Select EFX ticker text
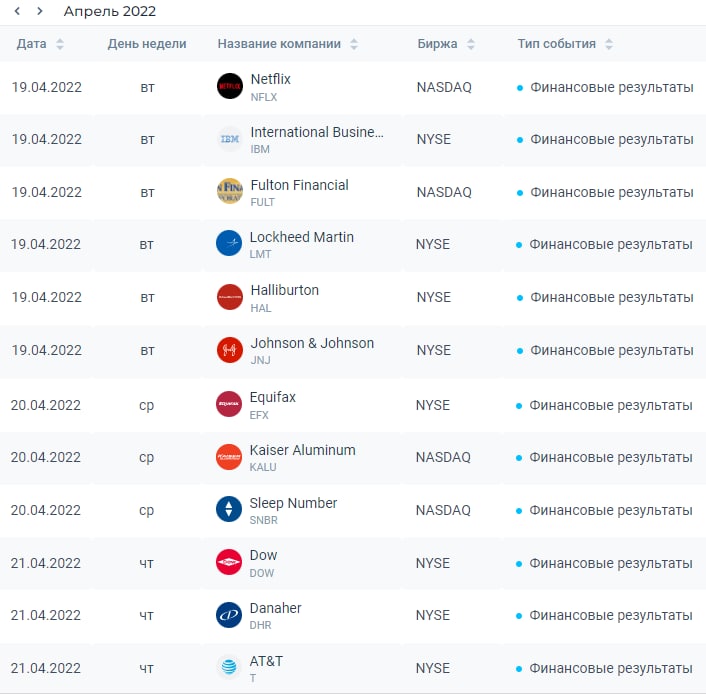Screen dimensions: 706x694 tap(259, 415)
